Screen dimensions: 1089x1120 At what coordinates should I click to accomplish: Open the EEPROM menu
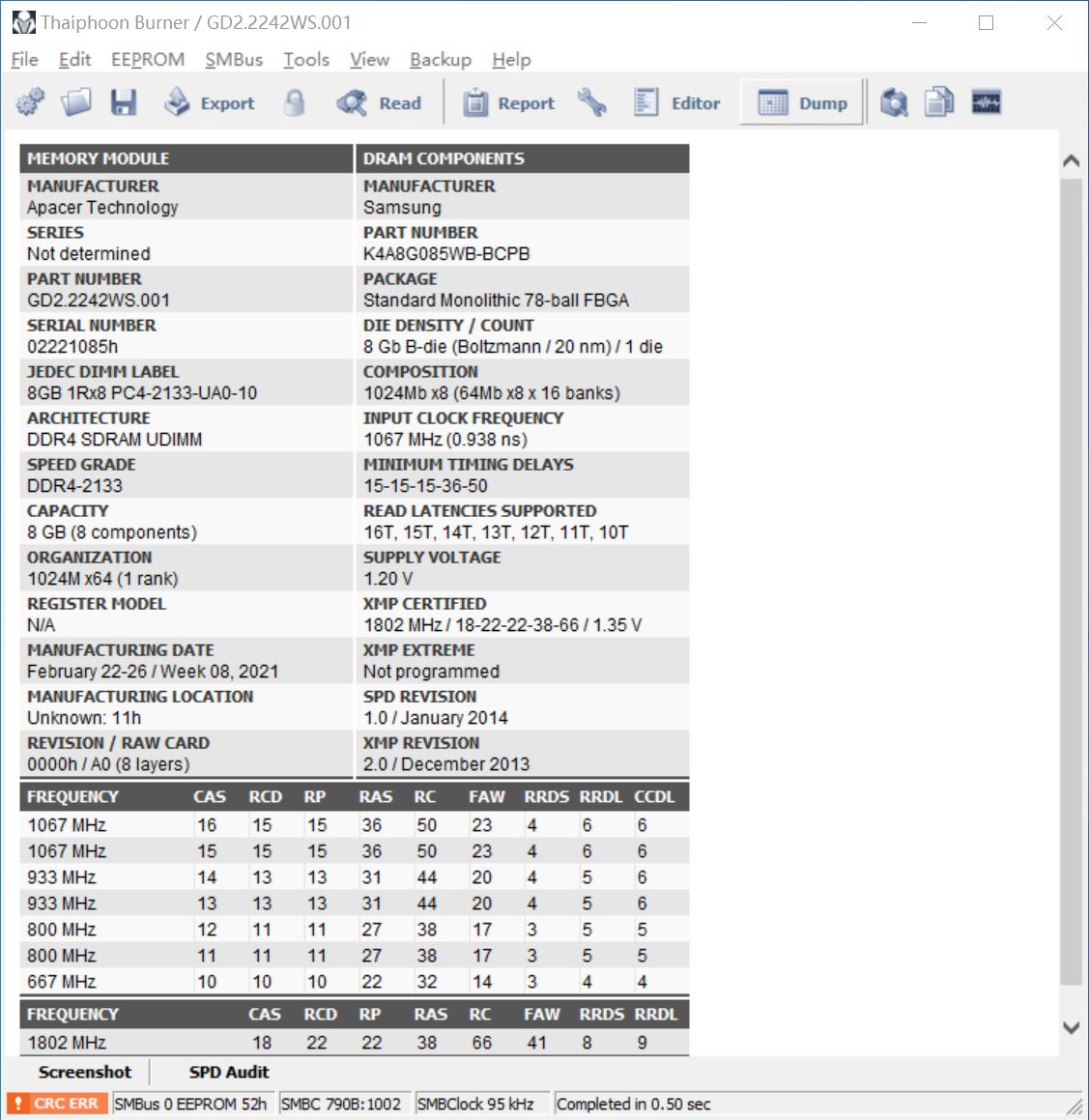pos(148,59)
